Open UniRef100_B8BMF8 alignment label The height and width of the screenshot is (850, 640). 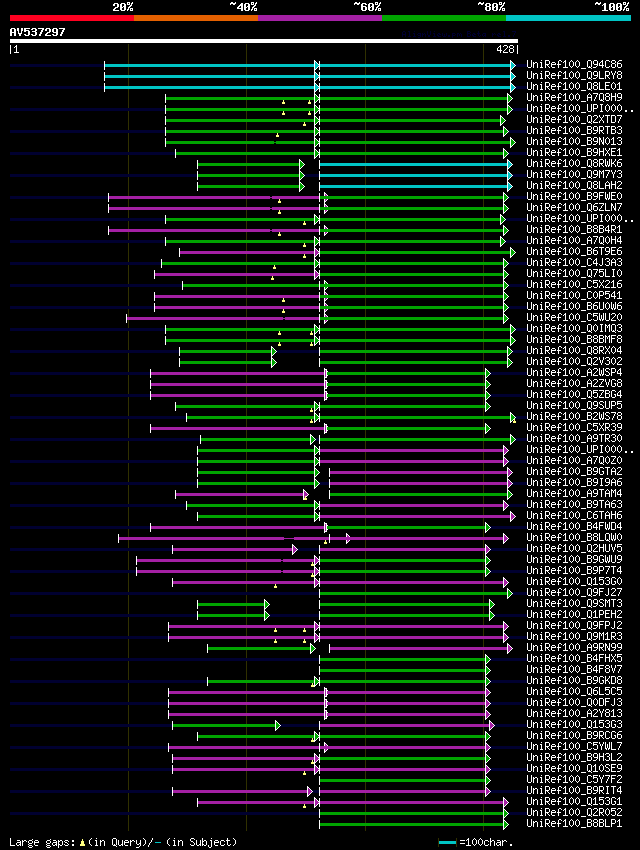574,339
